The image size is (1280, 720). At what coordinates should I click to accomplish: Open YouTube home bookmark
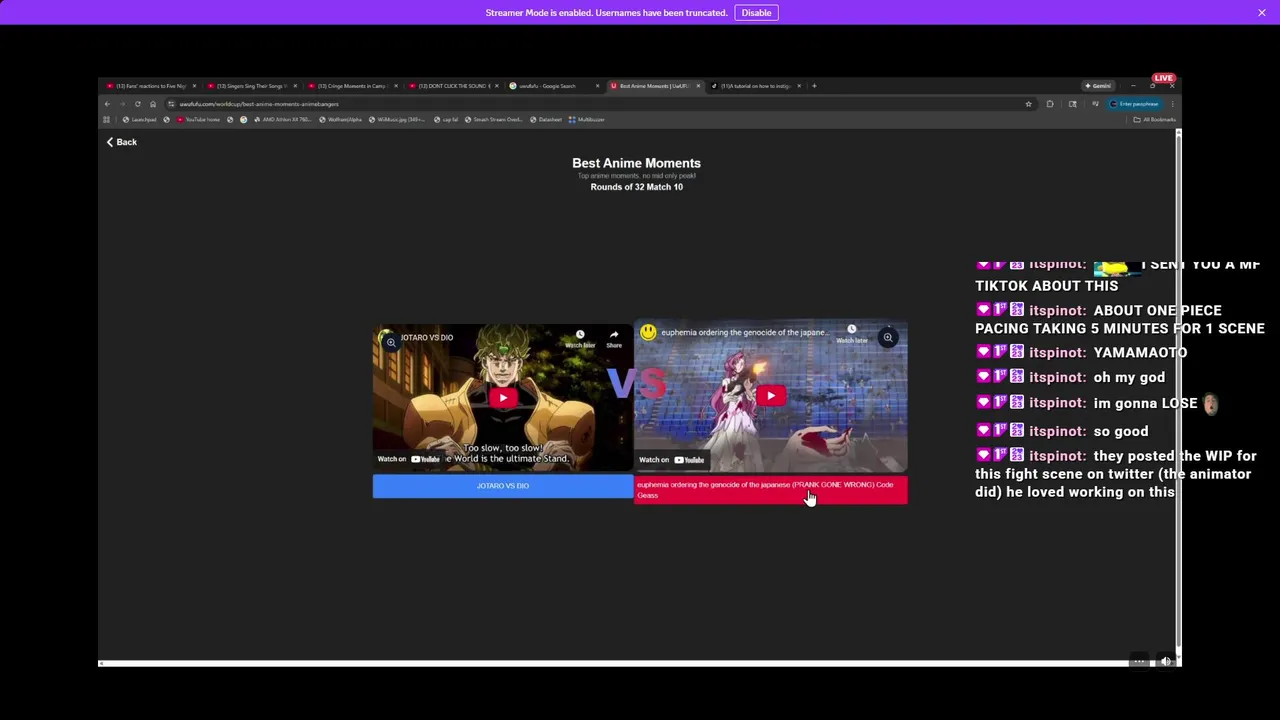pyautogui.click(x=199, y=120)
